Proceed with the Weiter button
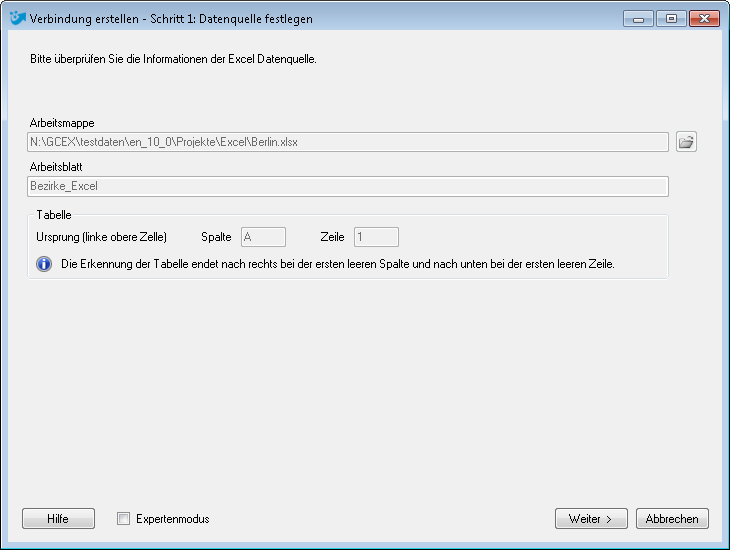Viewport: 730px width, 550px height. 591,518
